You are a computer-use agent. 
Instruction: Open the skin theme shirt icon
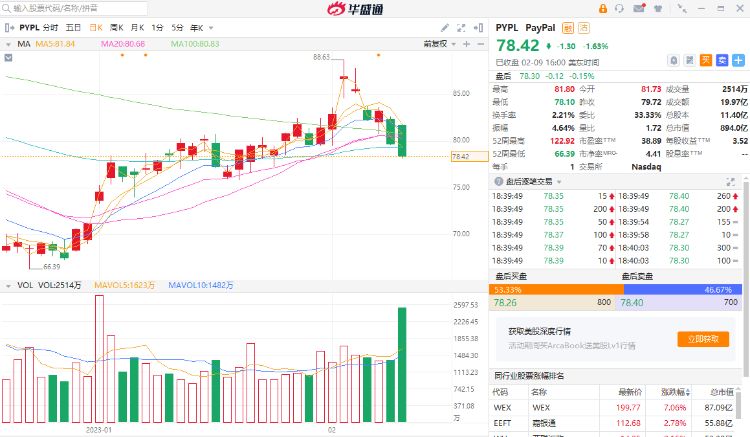658,9
